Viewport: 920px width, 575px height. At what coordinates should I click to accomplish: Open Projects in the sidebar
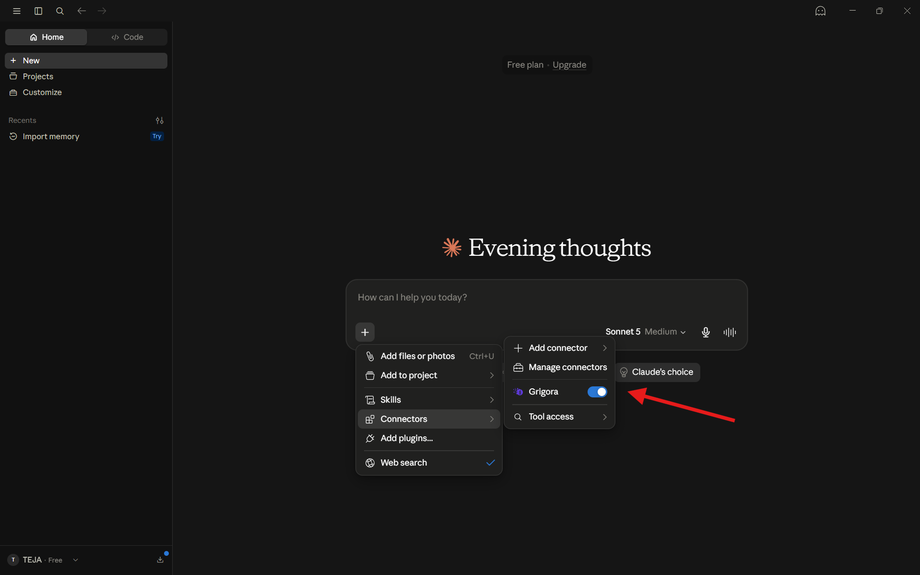pyautogui.click(x=86, y=76)
